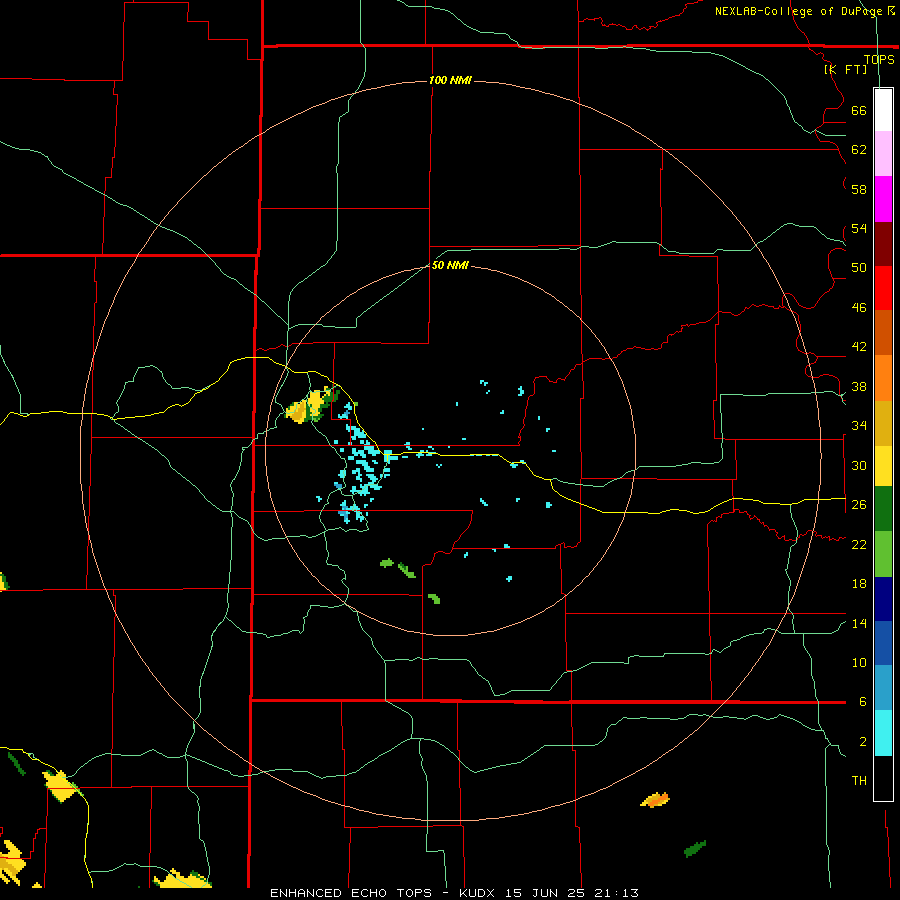Click the [K FT] legend units label
Image resolution: width=900 pixels, height=900 pixels.
(845, 69)
